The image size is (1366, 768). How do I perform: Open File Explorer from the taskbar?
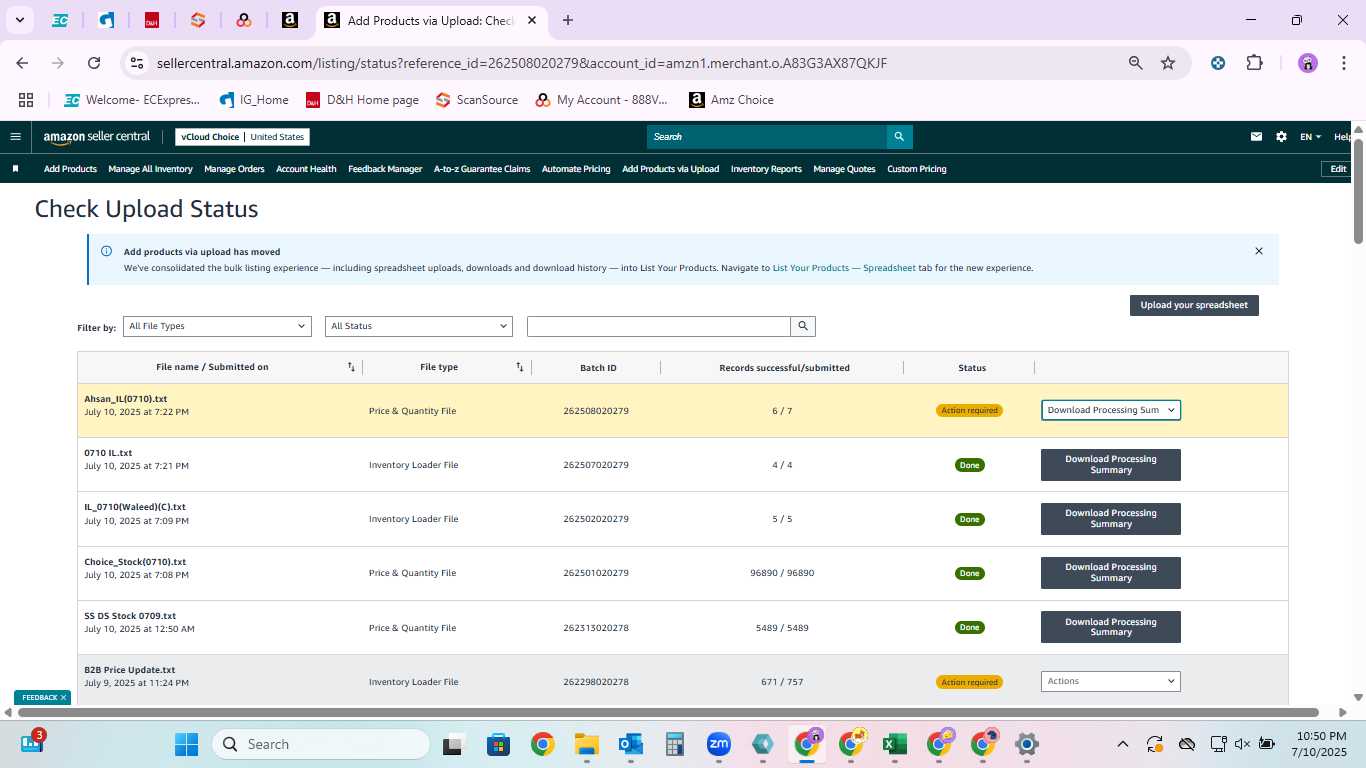click(x=586, y=744)
